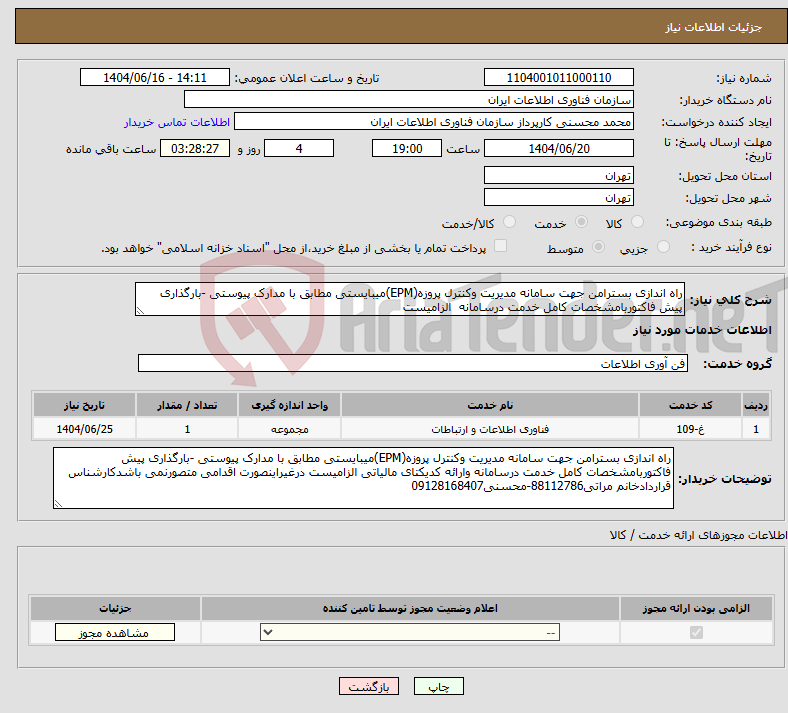
Task: Click the واحد اندازه گیری column header
Action: pos(289,405)
